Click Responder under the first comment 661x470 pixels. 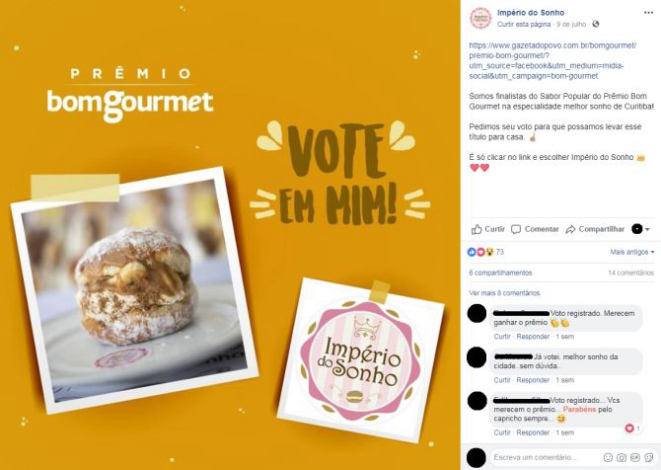pos(533,336)
